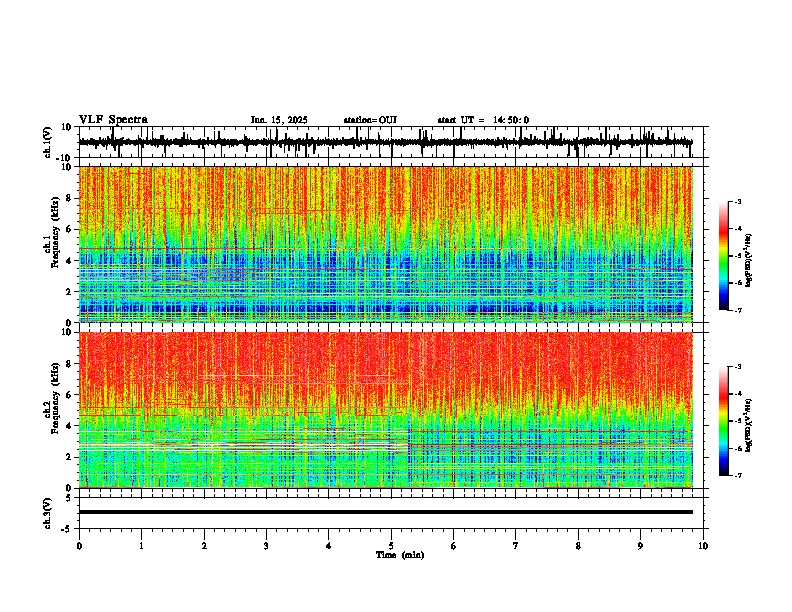This screenshot has width=792, height=612.
Task: Click the ch.1 voltage waveform trace
Action: [x=385, y=142]
